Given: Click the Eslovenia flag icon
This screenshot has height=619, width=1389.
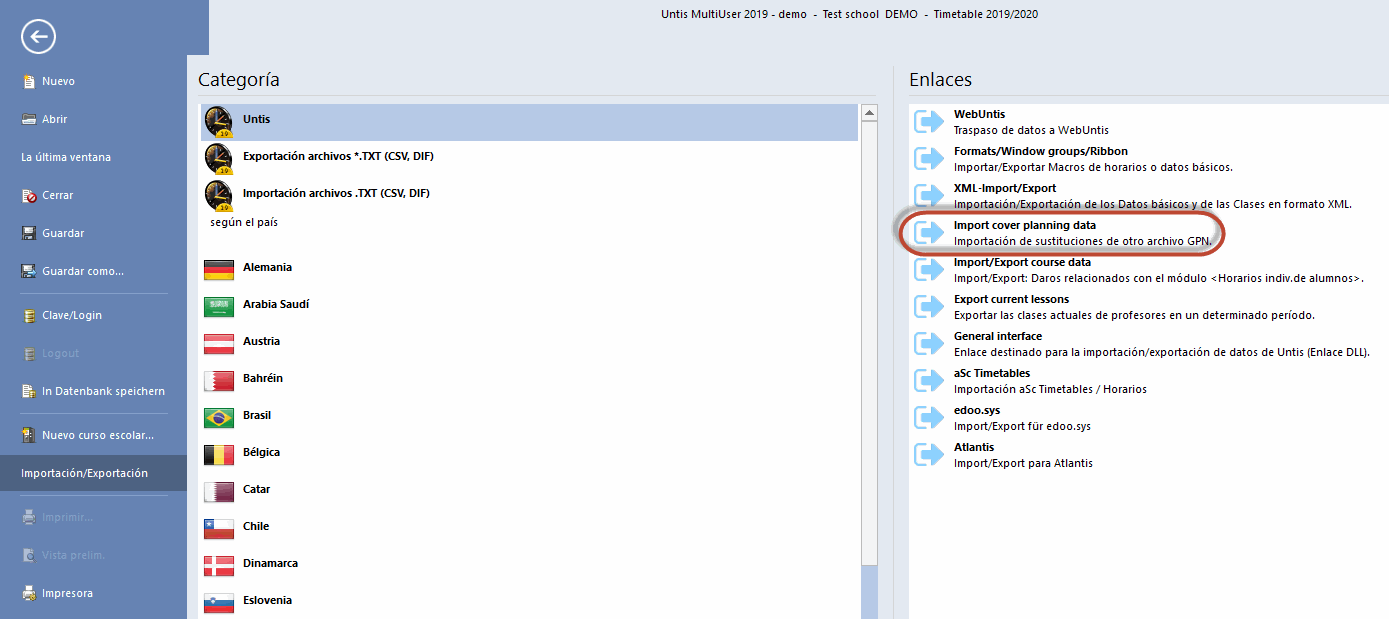Looking at the screenshot, I should click(218, 602).
